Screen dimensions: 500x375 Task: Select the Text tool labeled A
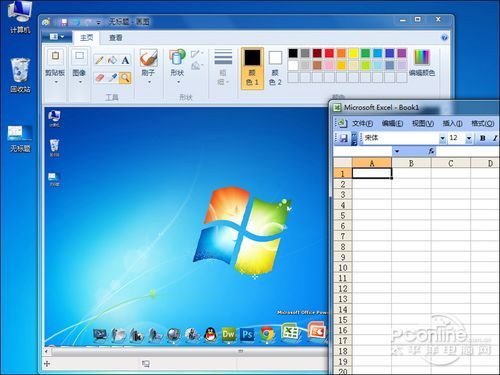pyautogui.click(x=125, y=60)
